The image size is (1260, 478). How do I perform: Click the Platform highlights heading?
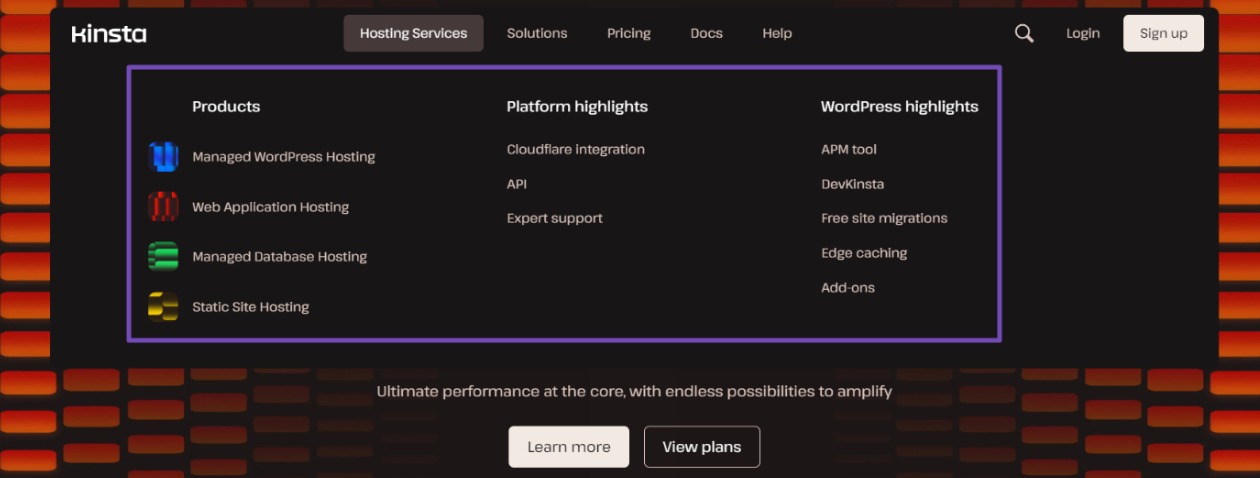(x=577, y=106)
